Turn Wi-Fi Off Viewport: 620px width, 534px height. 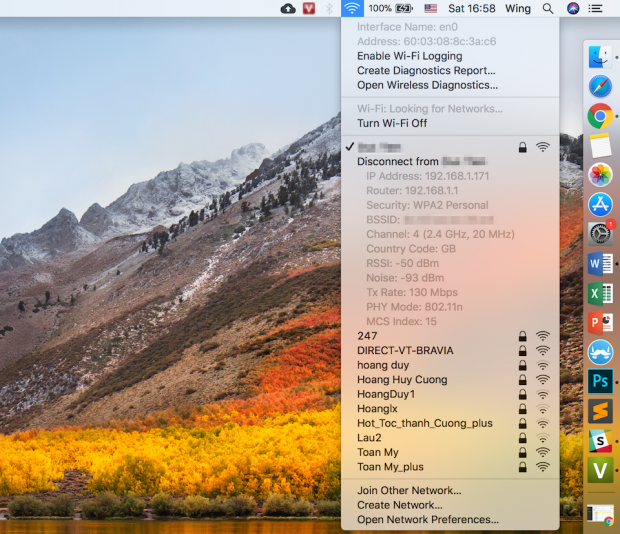point(391,123)
